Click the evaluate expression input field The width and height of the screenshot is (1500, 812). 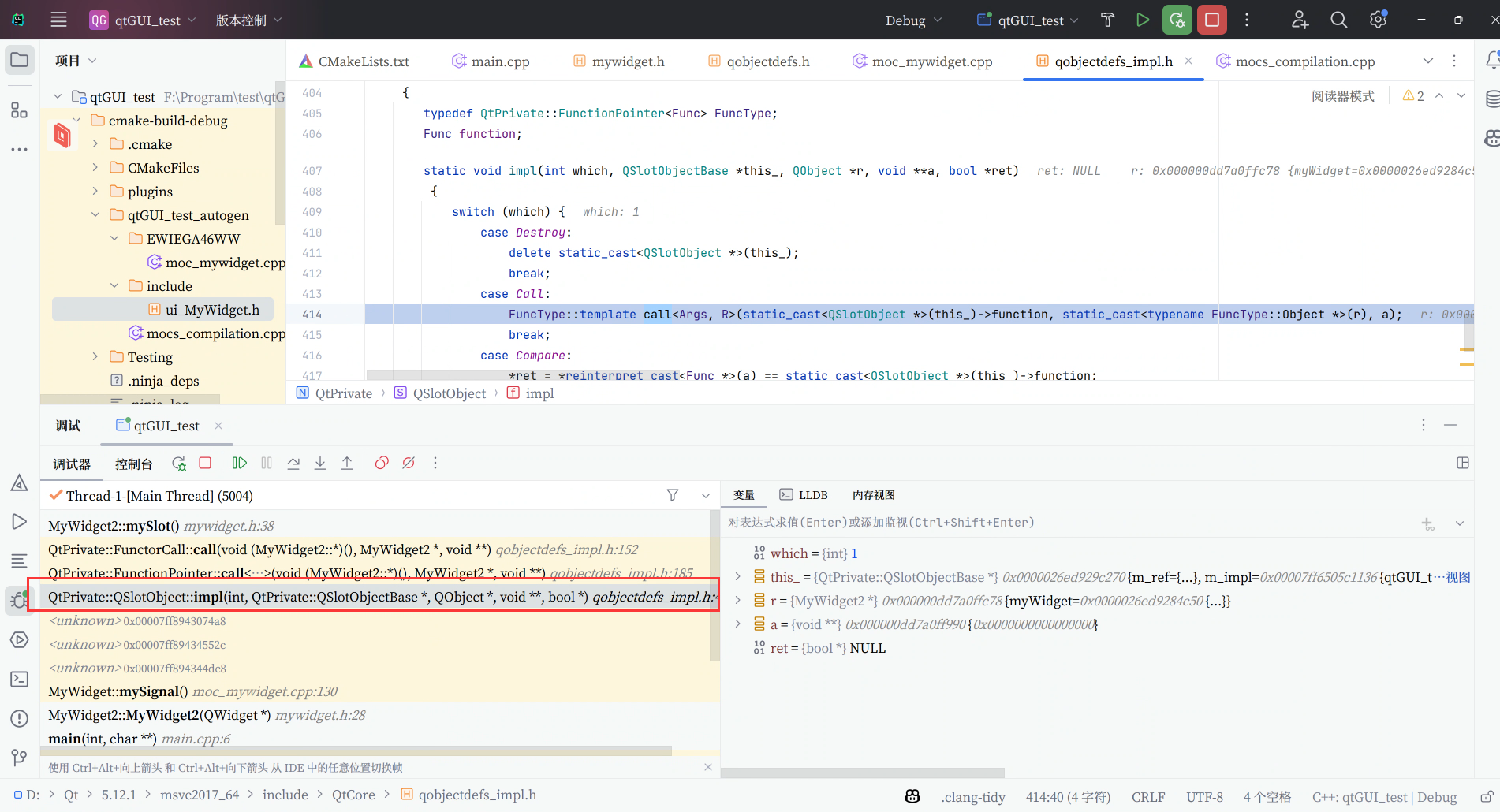click(x=1069, y=523)
